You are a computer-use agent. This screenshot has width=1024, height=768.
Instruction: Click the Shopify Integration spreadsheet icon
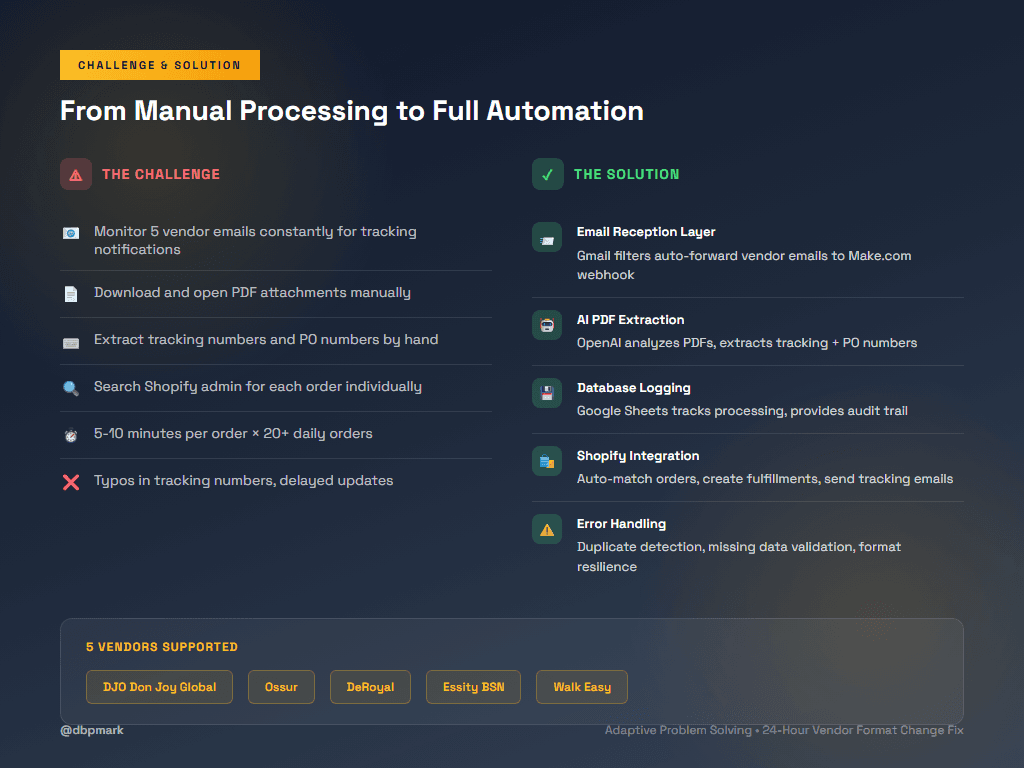click(546, 462)
